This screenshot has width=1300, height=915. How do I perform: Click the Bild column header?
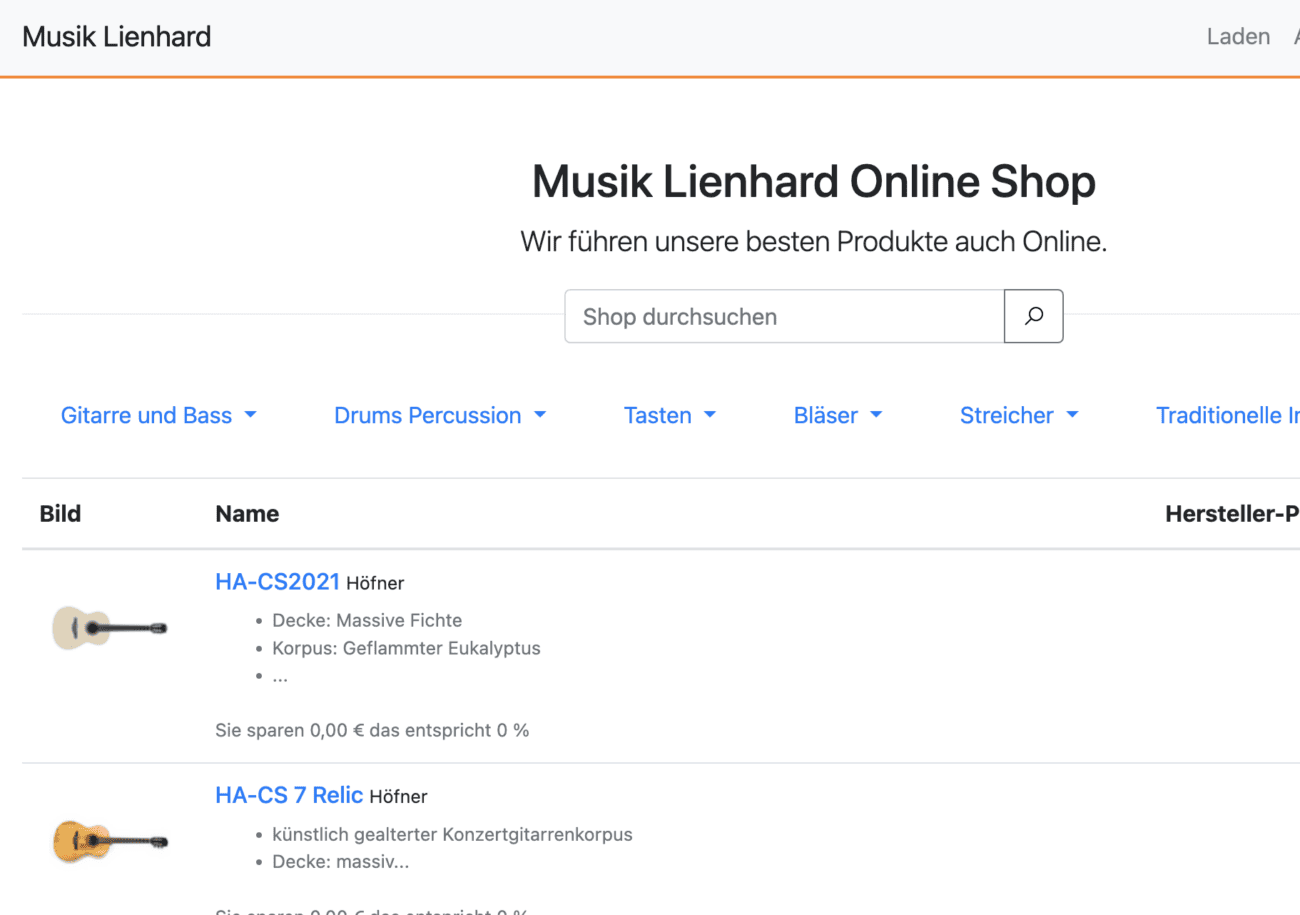60,514
